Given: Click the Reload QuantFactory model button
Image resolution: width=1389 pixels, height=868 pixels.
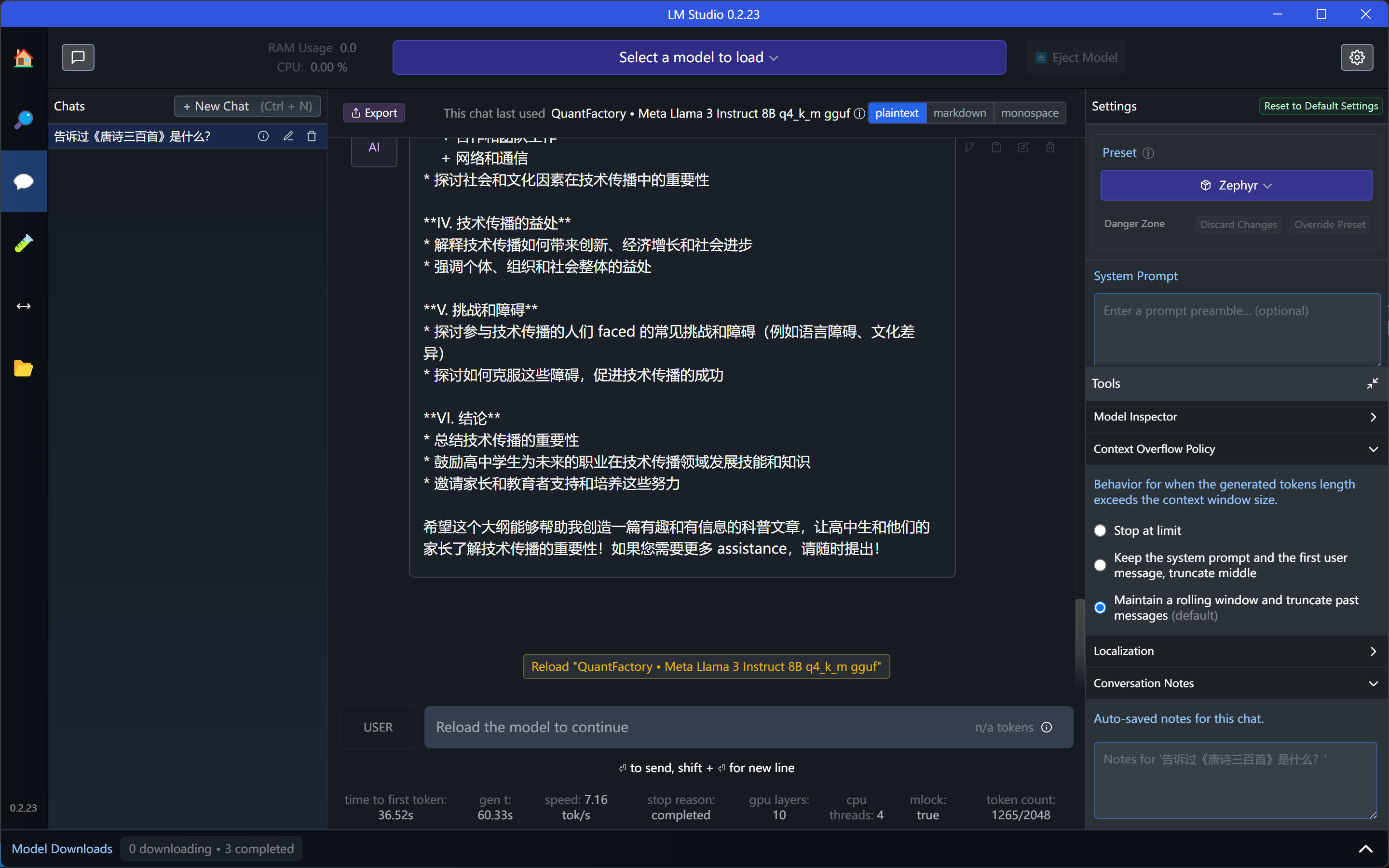Looking at the screenshot, I should pyautogui.click(x=706, y=666).
